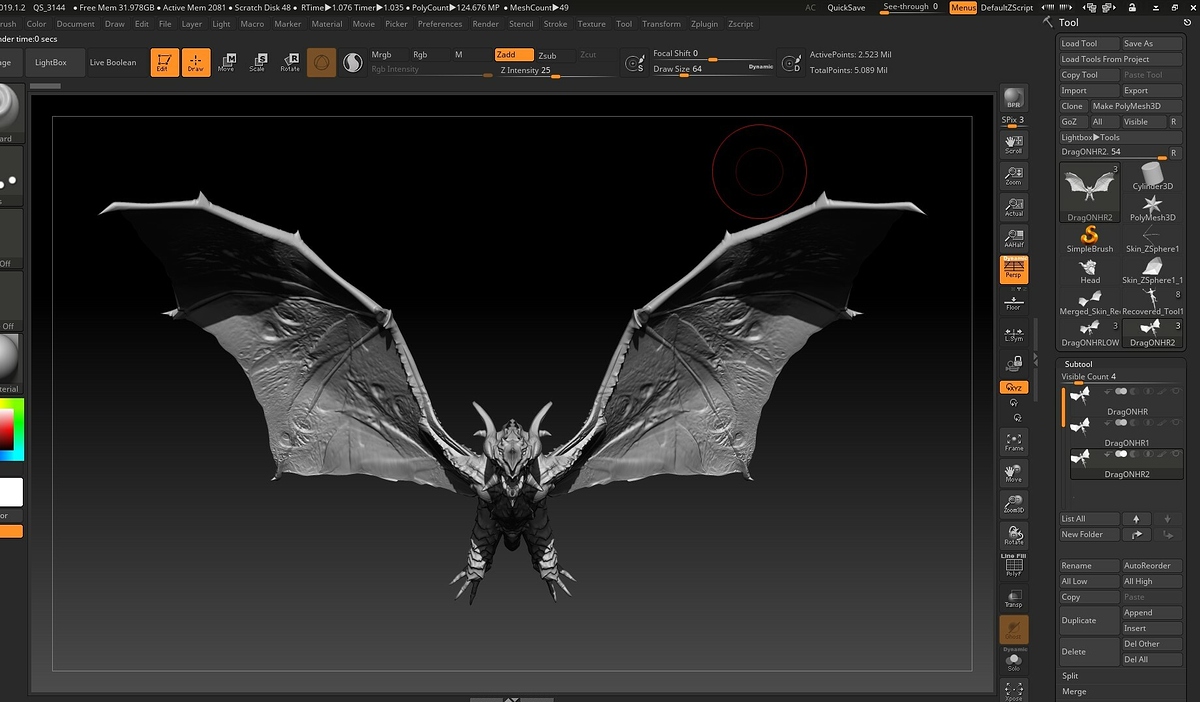Select the Scale tool in top shelf
1200x702 pixels.
coord(258,63)
